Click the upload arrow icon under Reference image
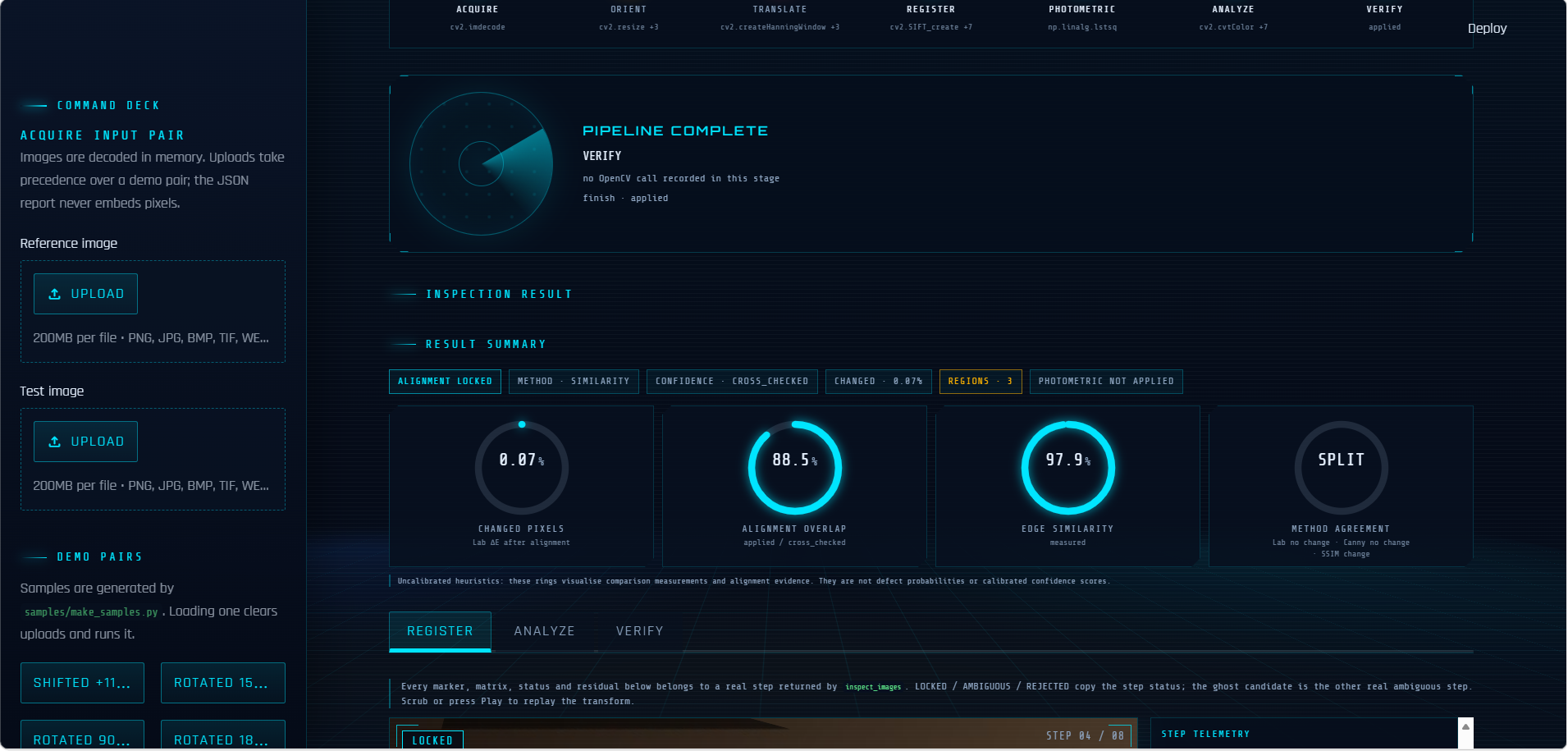 click(55, 294)
